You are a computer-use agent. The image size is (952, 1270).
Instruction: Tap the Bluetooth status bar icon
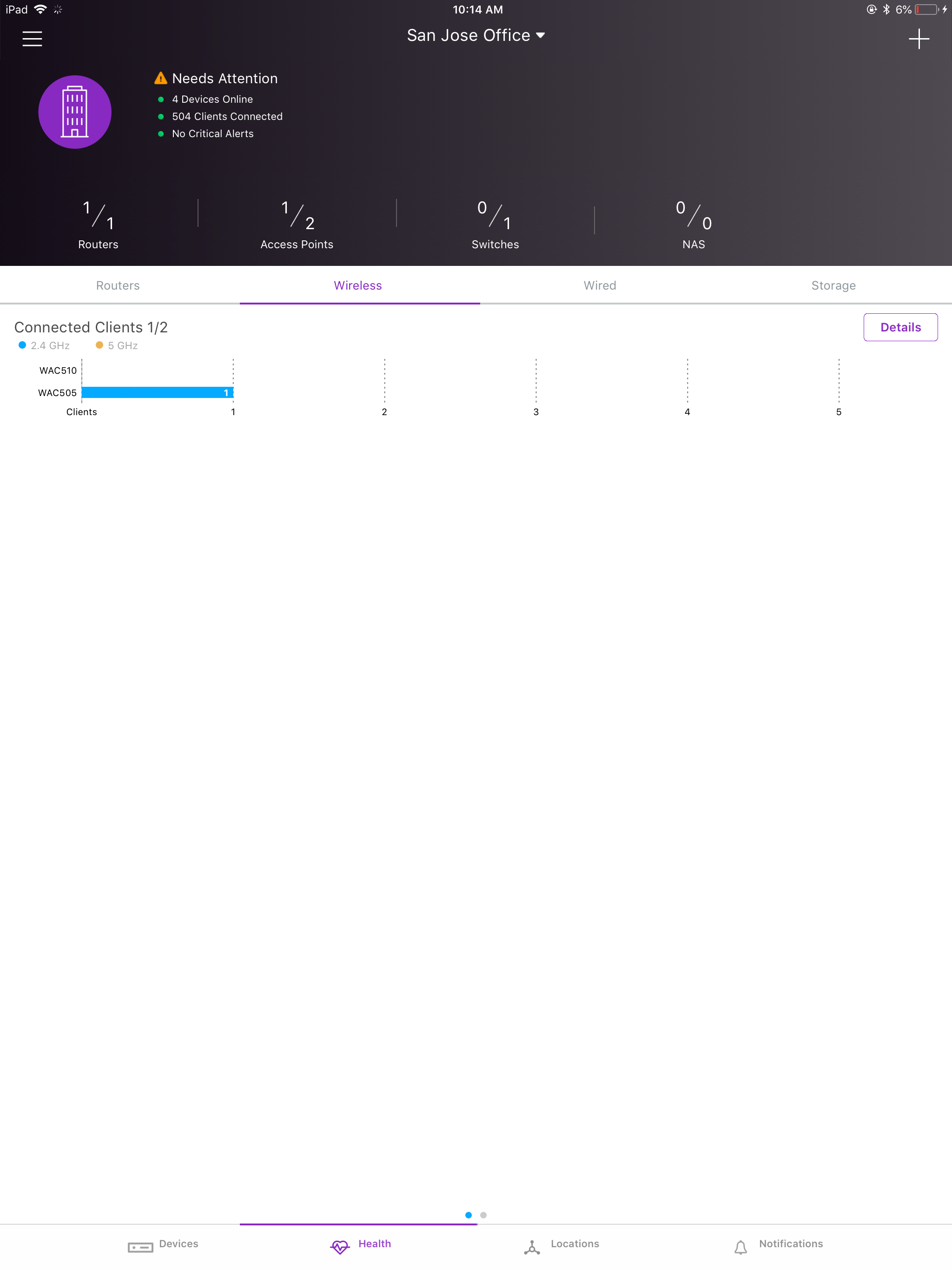click(886, 9)
